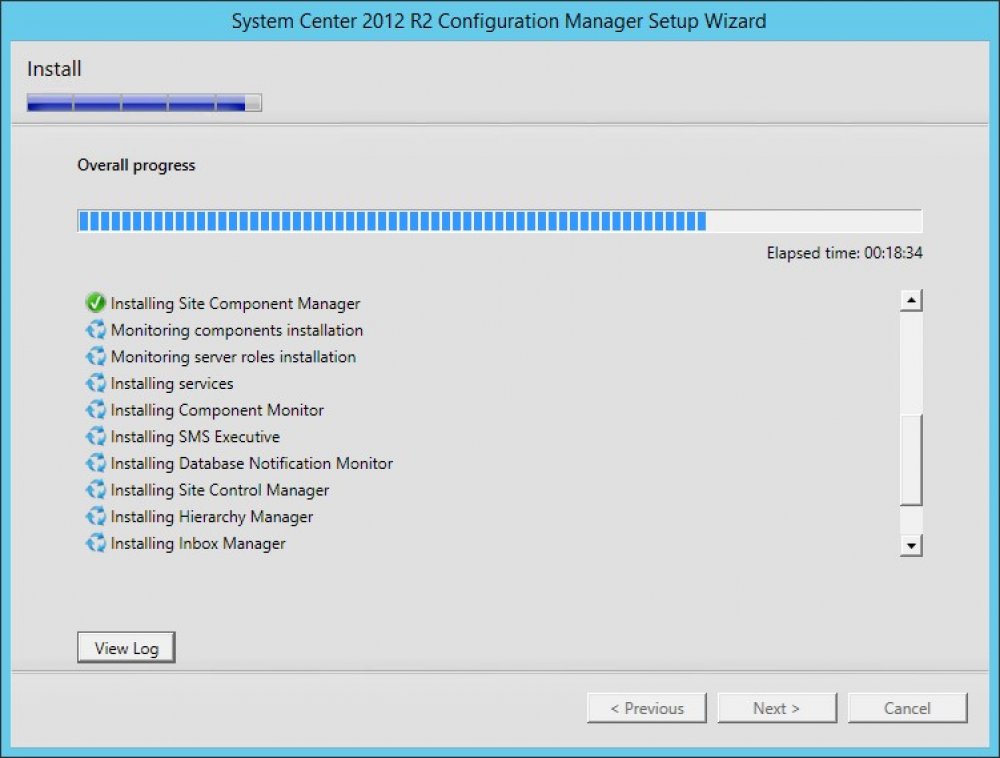Image resolution: width=1000 pixels, height=758 pixels.
Task: Select the 'Monitoring components installation' row text
Action: click(x=237, y=330)
